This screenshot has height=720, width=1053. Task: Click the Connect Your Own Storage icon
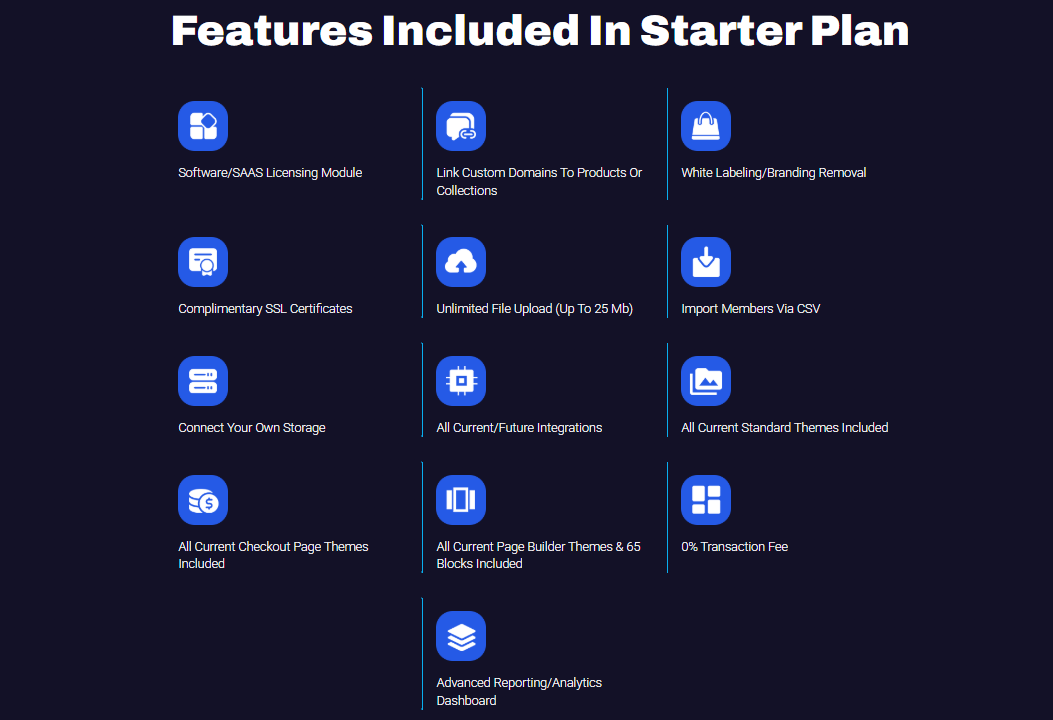click(x=203, y=381)
